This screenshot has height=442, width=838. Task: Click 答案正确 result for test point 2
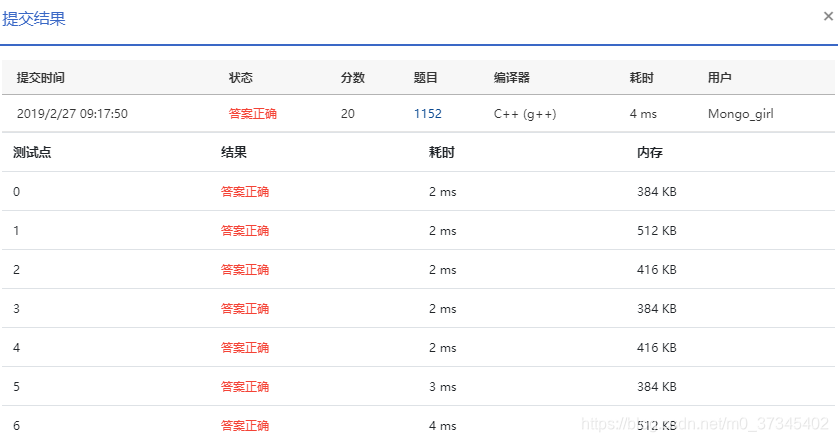point(245,270)
